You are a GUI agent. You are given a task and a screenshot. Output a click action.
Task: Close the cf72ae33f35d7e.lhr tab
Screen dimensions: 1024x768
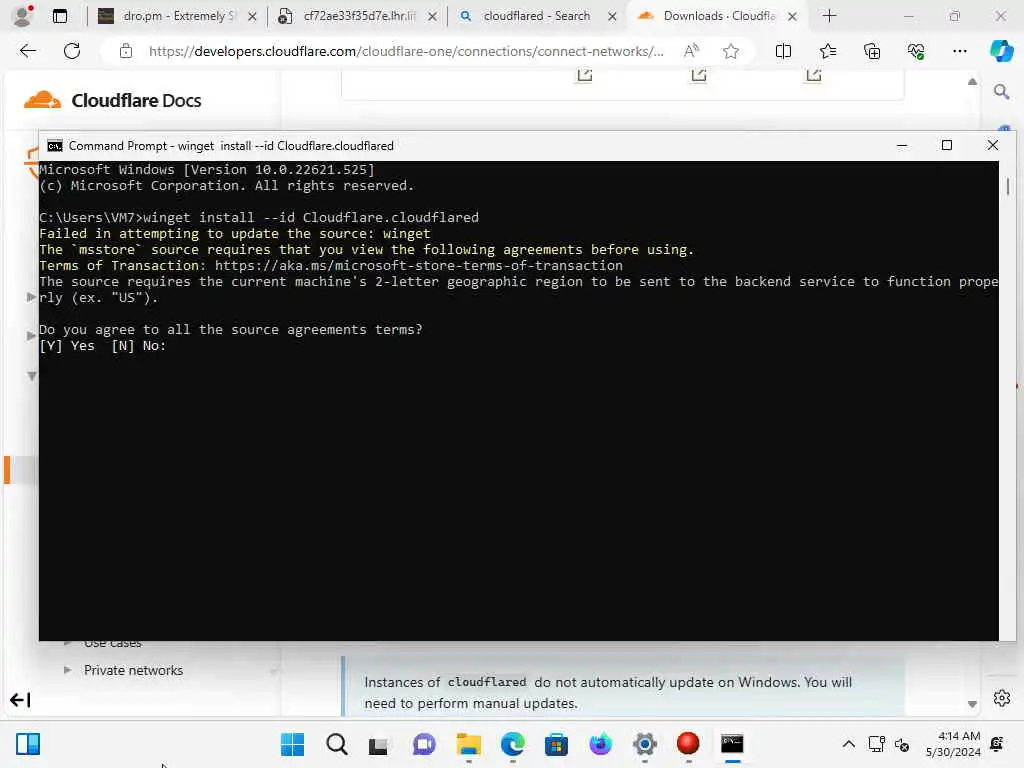point(432,16)
